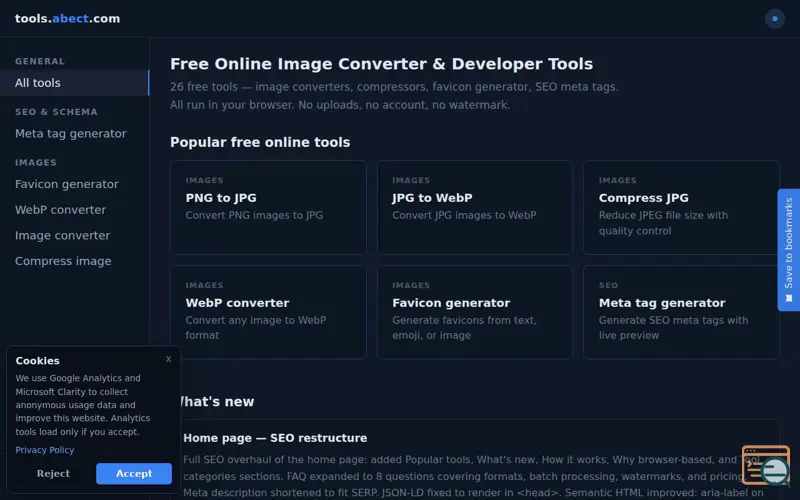This screenshot has height=500, width=800.
Task: Open Image converter sidebar item
Action: [x=62, y=235]
